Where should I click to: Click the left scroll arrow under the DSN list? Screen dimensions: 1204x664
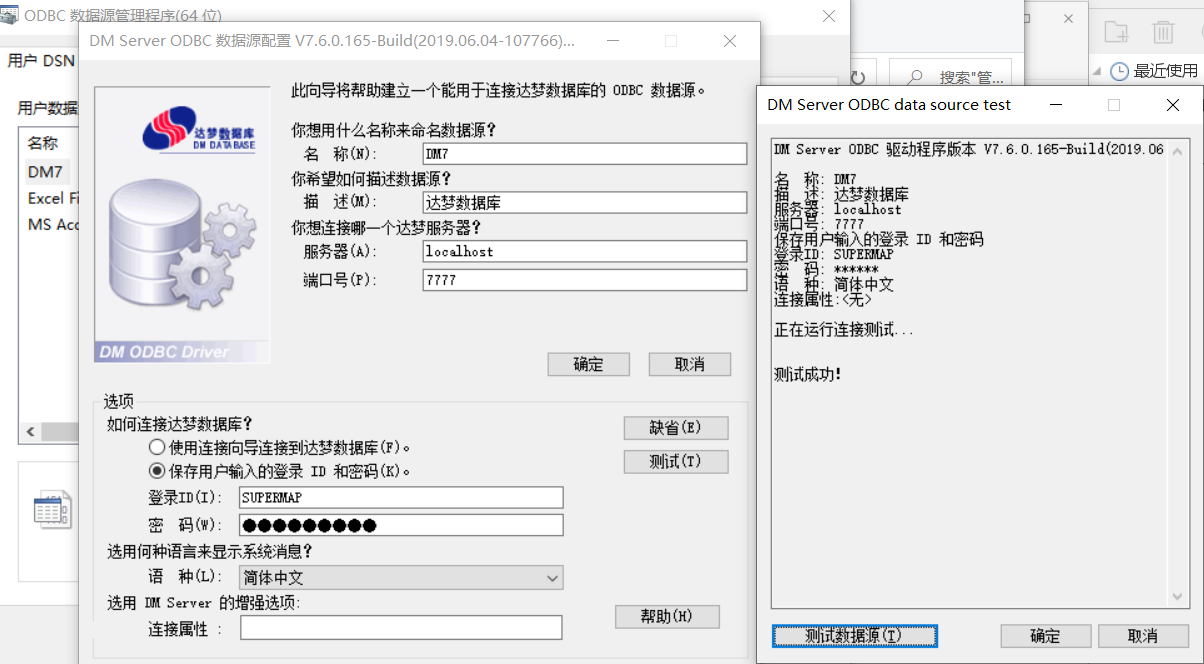click(x=30, y=432)
